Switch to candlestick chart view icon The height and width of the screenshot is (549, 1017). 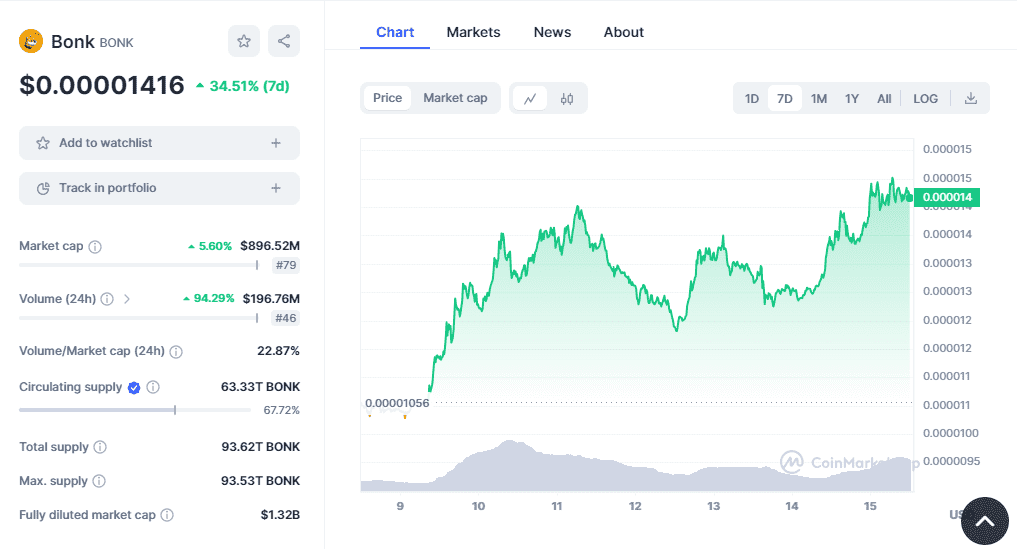pyautogui.click(x=567, y=98)
